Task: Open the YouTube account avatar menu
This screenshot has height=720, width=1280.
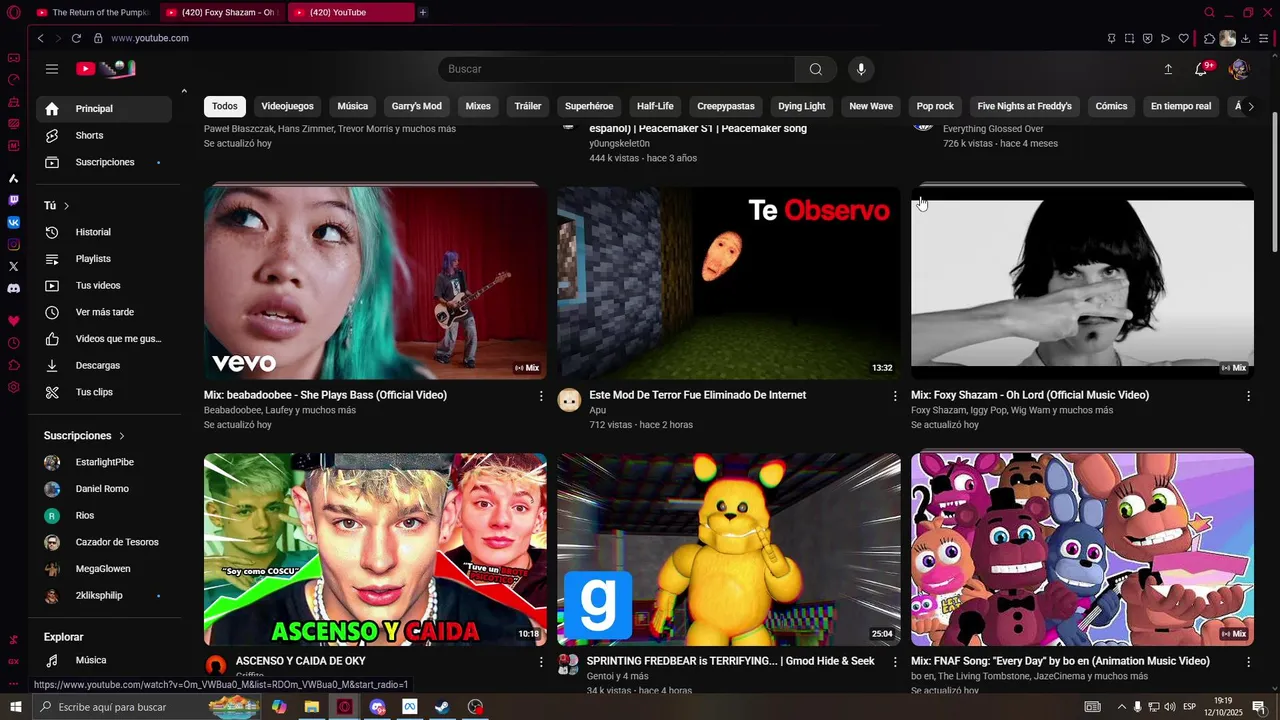Action: (x=1238, y=69)
